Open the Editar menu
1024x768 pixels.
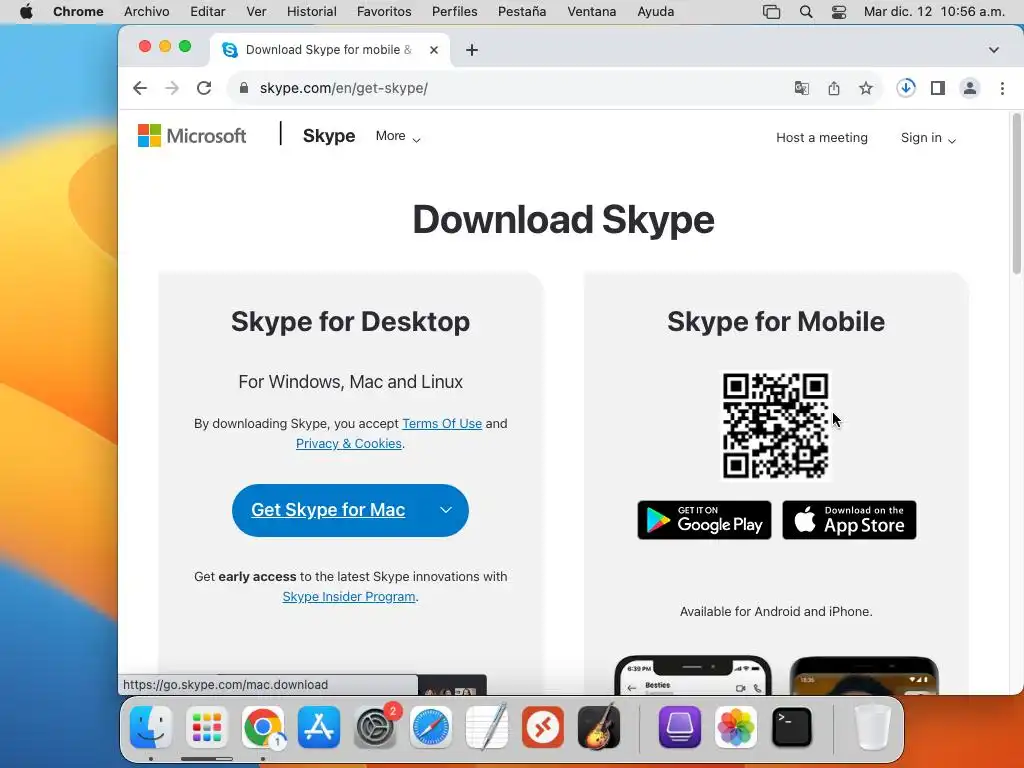[x=208, y=12]
